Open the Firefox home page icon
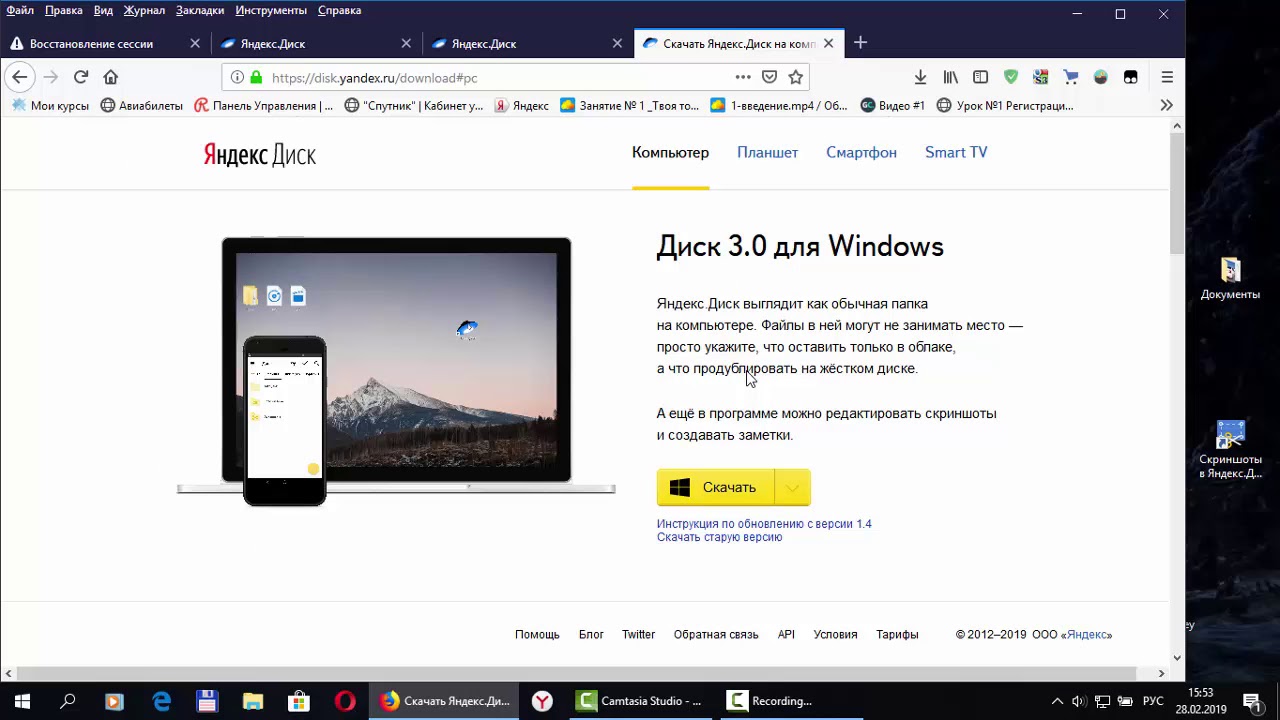 [111, 77]
